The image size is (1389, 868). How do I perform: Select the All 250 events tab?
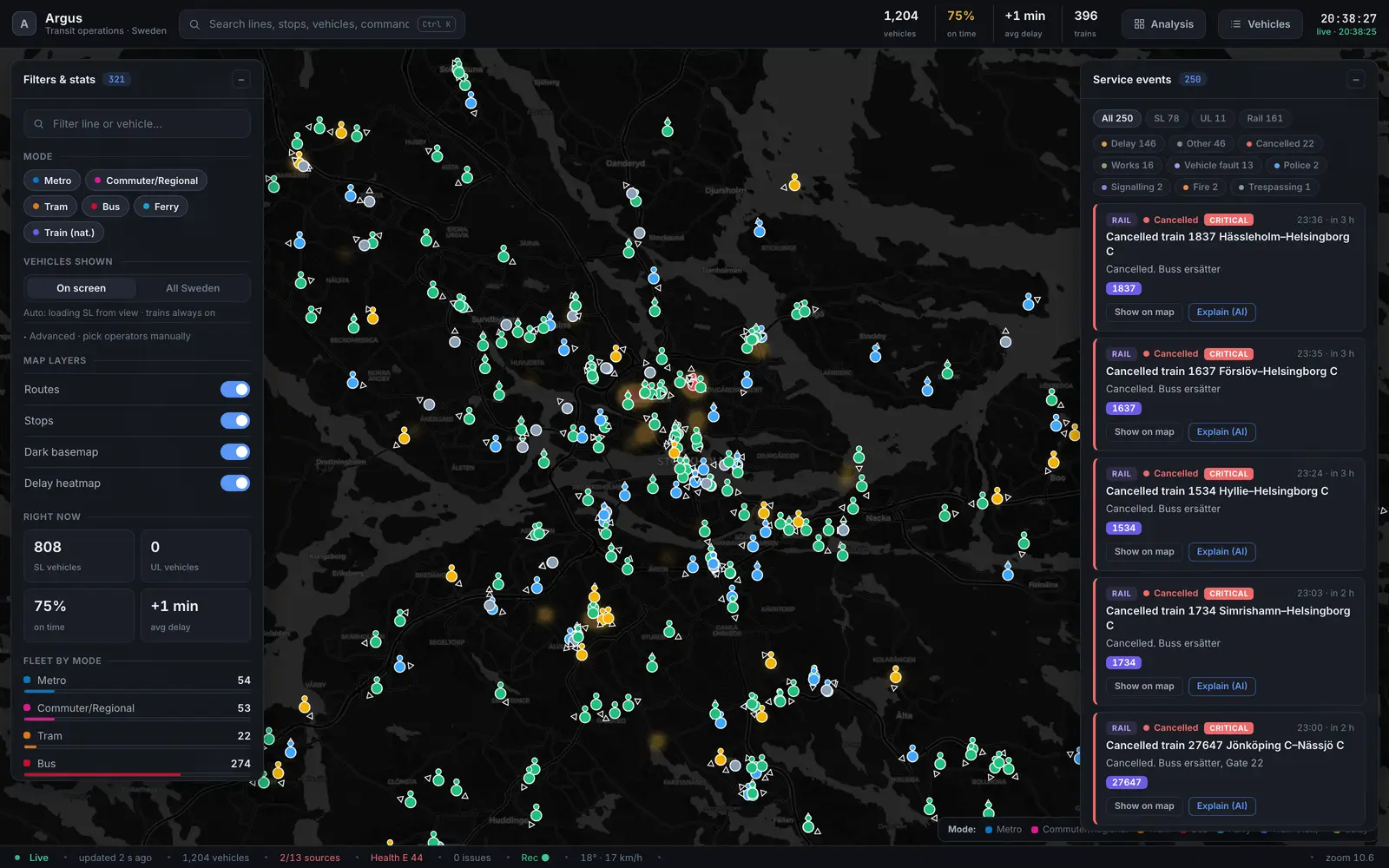[x=1117, y=118]
